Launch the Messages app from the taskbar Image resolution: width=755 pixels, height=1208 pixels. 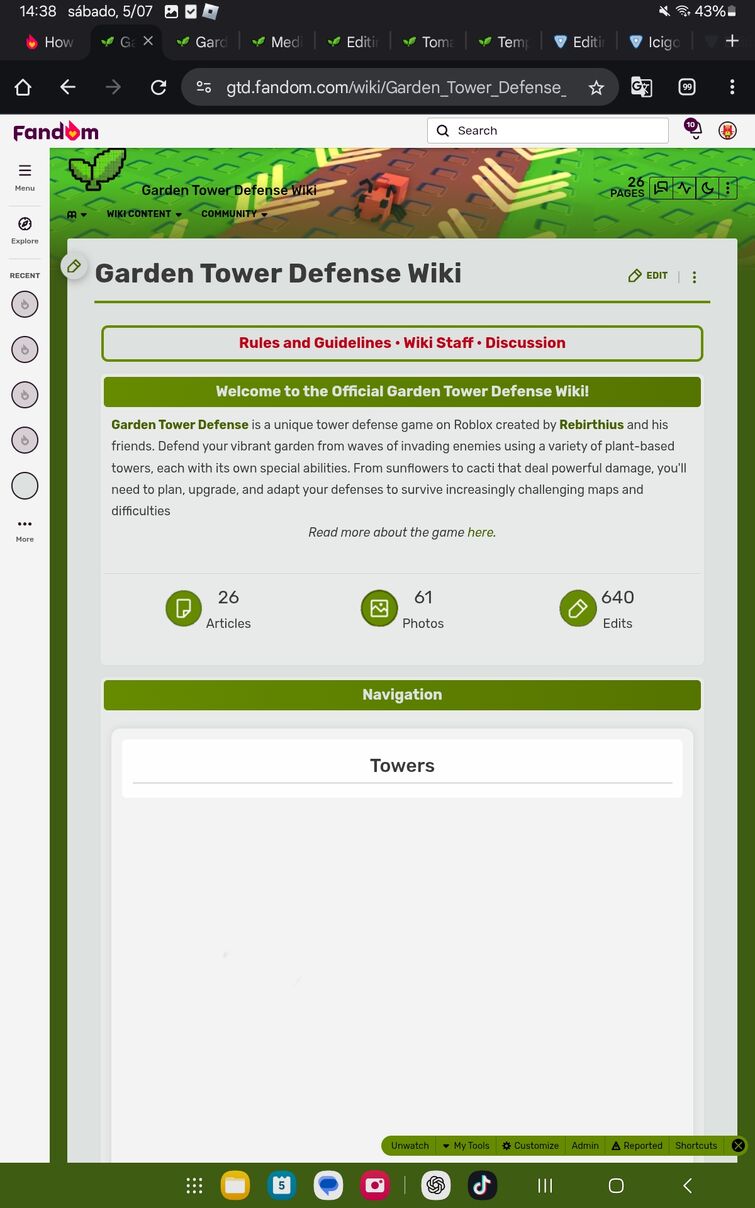click(328, 1186)
